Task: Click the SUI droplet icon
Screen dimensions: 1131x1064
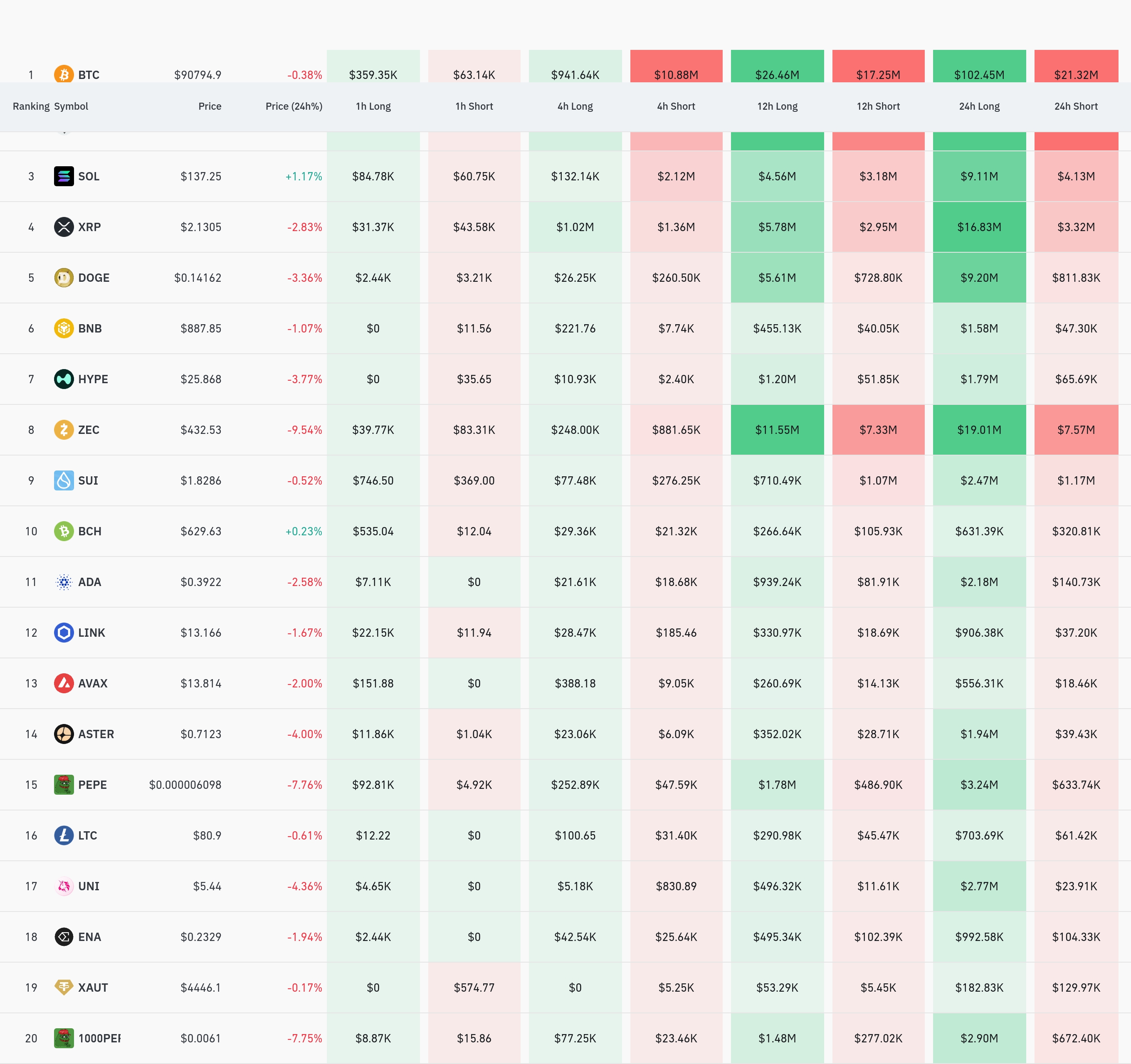Action: [x=64, y=480]
